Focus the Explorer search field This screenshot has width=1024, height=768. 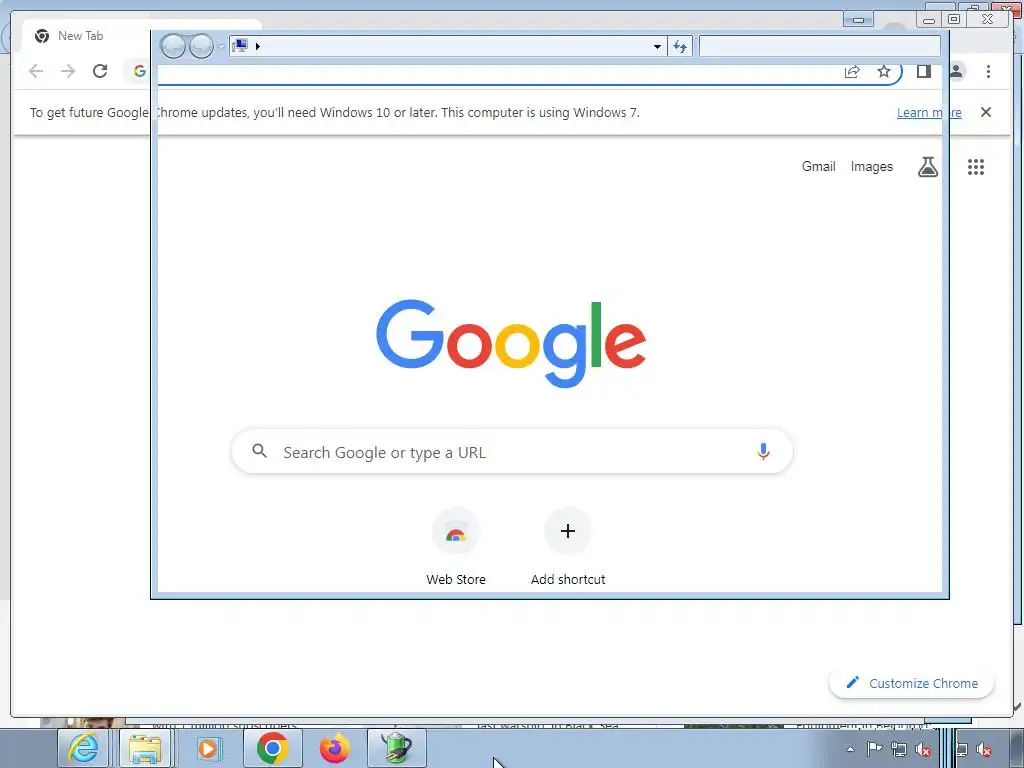[820, 46]
